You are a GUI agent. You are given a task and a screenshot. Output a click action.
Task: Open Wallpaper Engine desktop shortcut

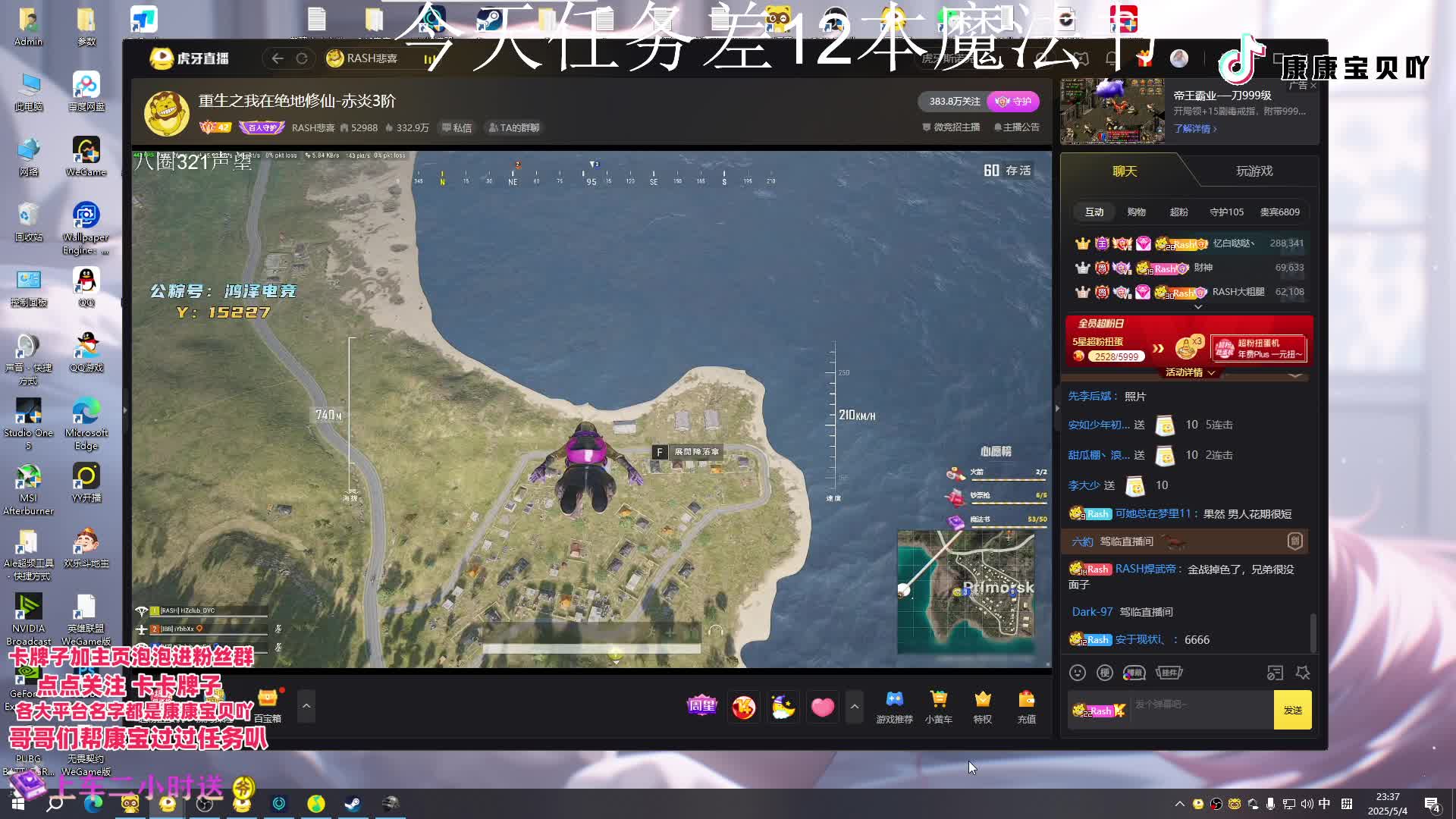[86, 227]
